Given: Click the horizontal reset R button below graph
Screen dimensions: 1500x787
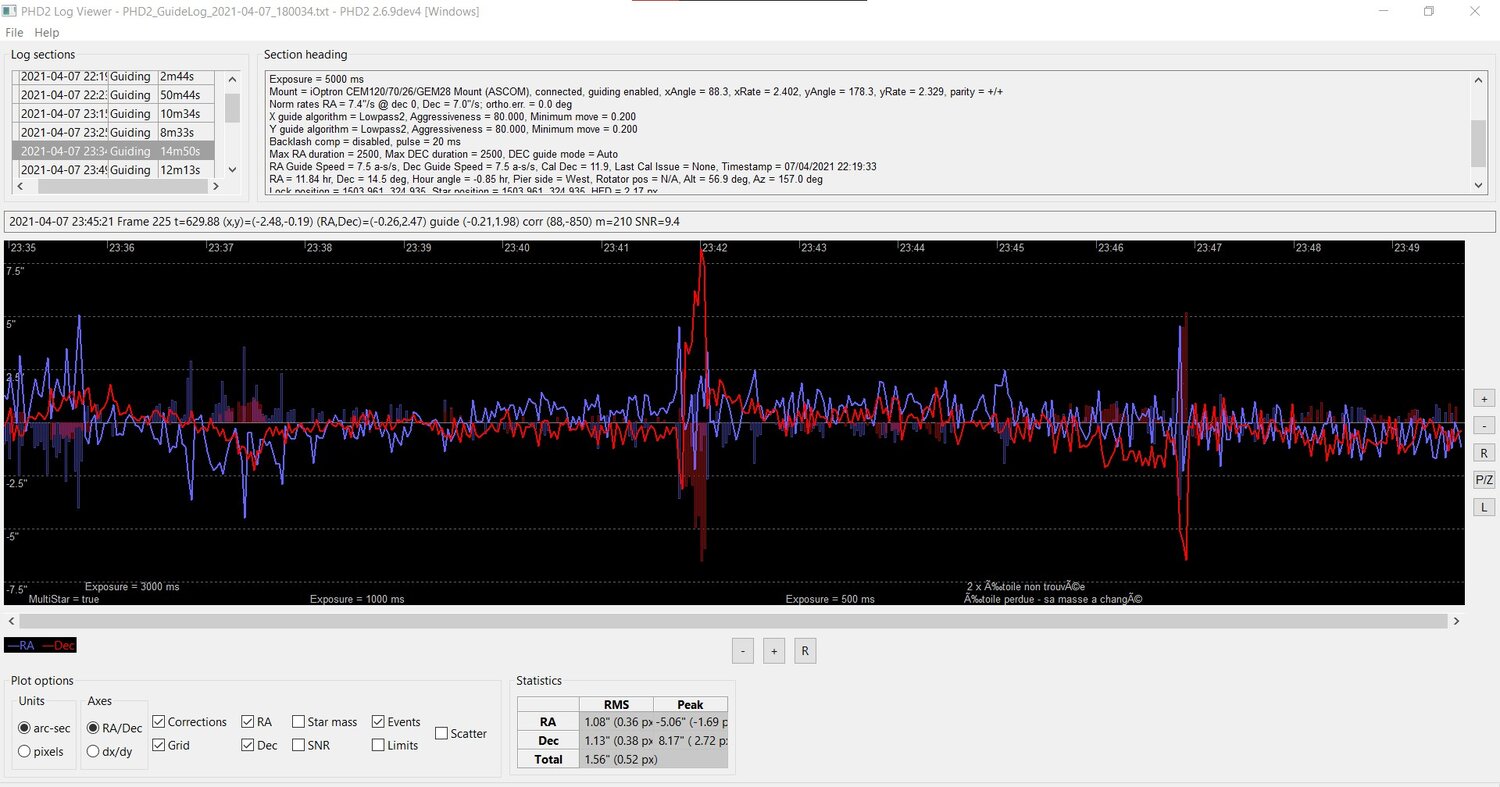Looking at the screenshot, I should coord(805,651).
